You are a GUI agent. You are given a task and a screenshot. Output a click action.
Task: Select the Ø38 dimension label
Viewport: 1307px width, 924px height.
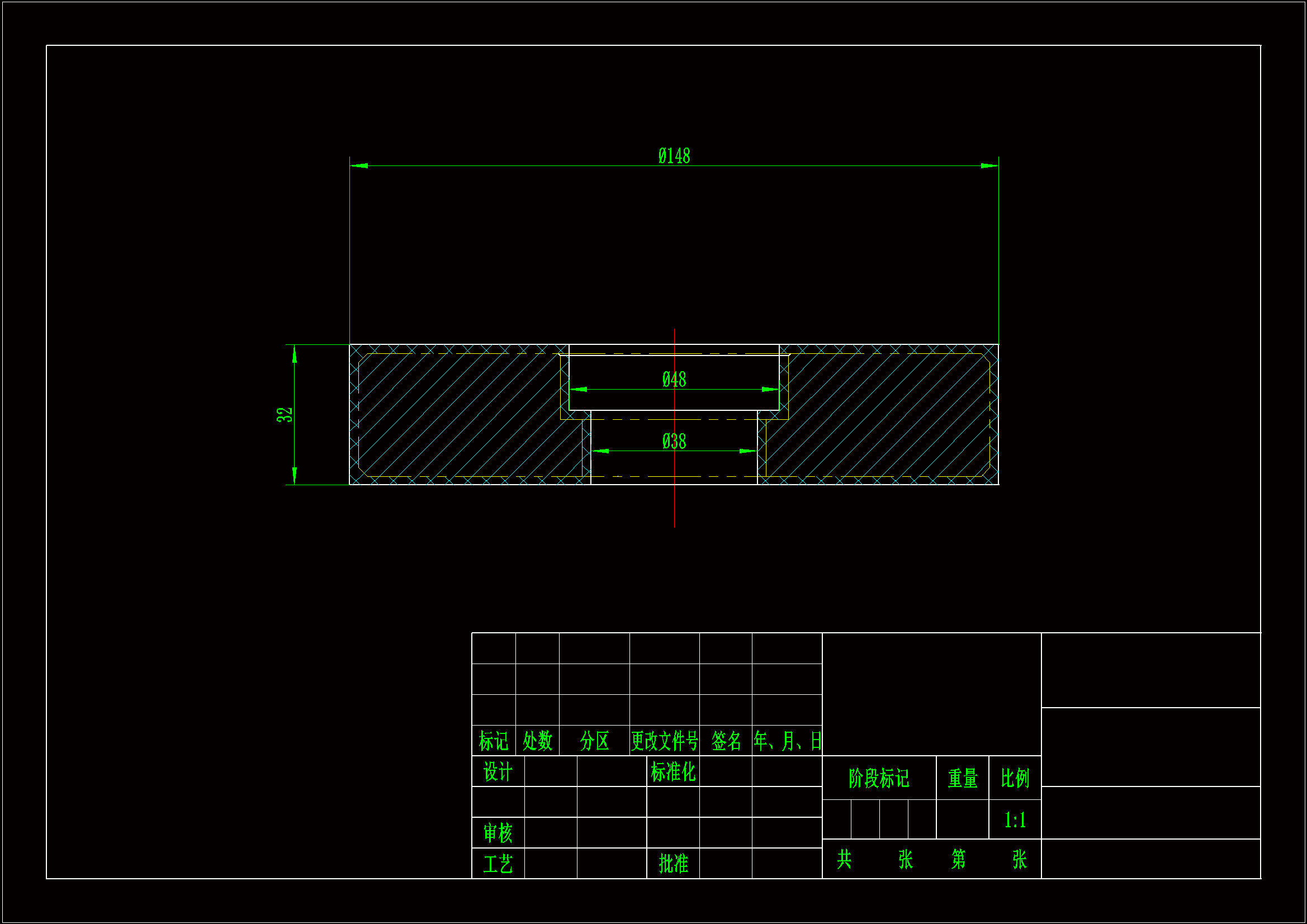[674, 441]
